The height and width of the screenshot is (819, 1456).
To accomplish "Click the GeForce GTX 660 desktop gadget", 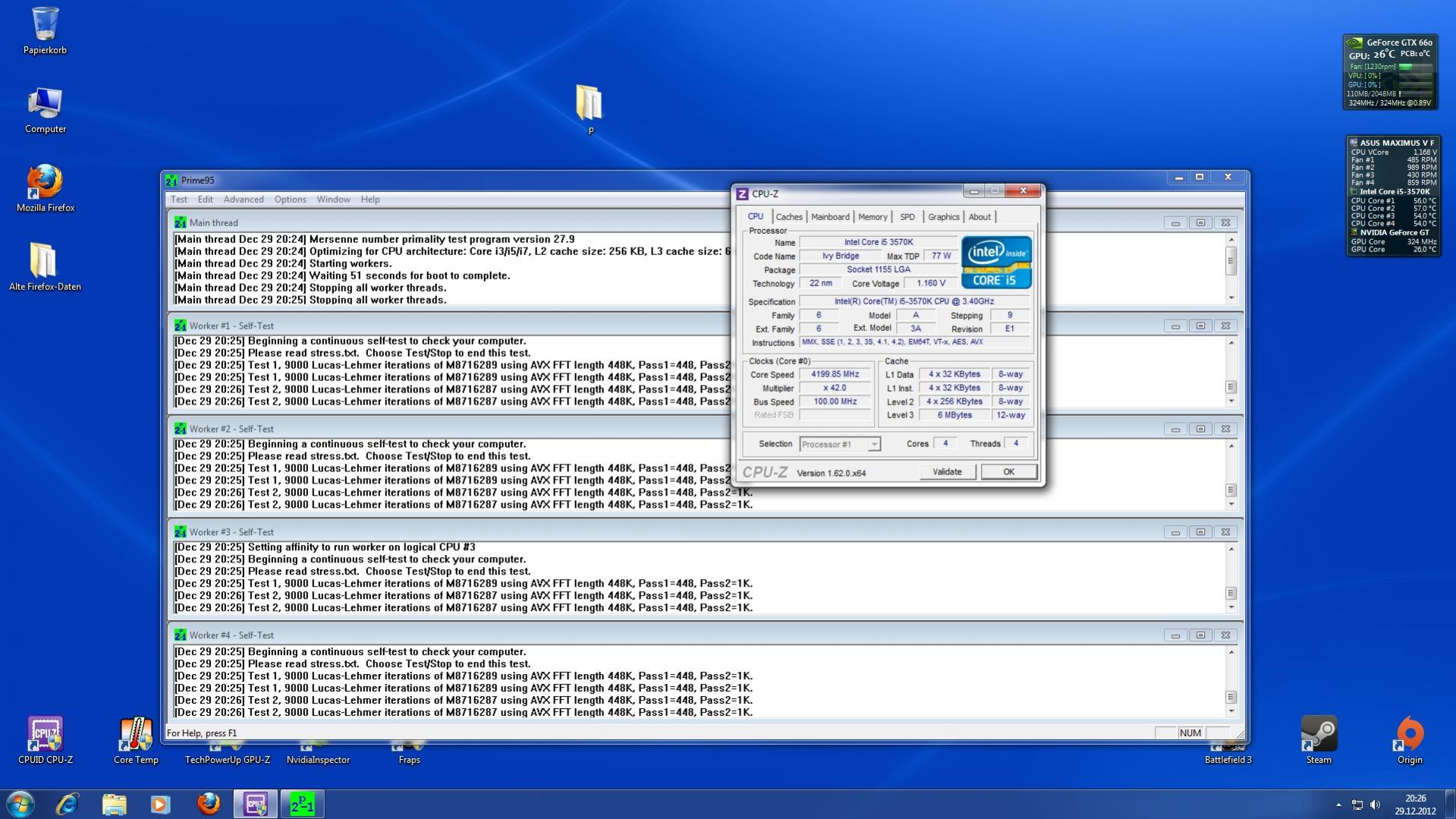I will coord(1391,72).
